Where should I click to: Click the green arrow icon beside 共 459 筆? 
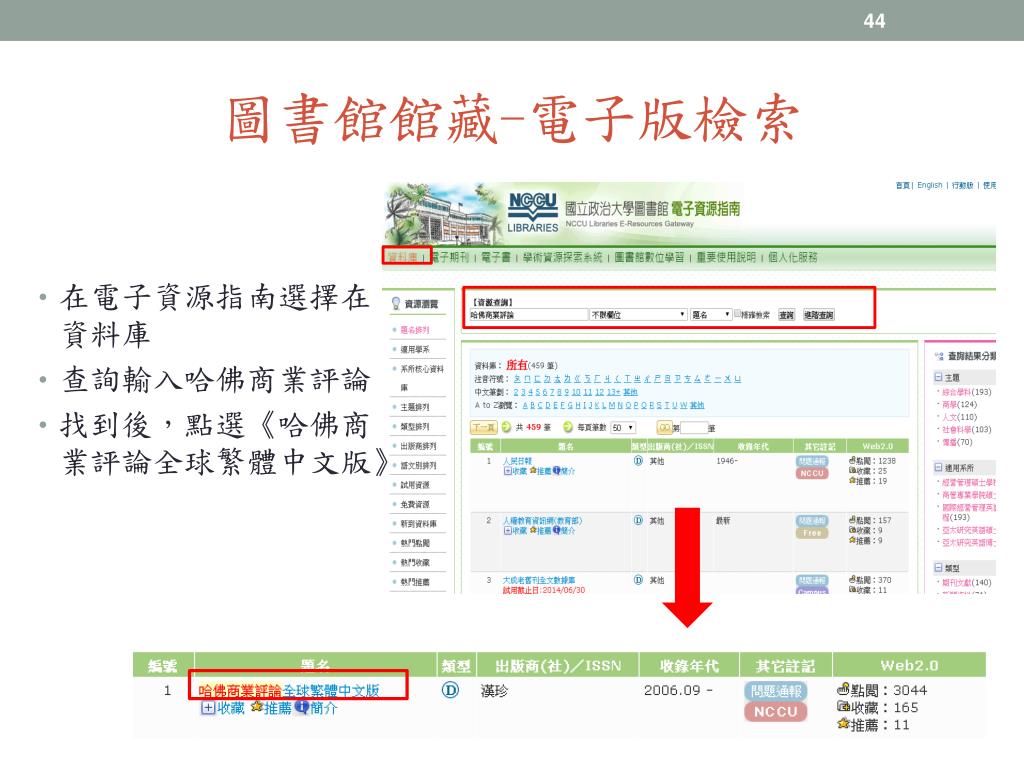(506, 427)
